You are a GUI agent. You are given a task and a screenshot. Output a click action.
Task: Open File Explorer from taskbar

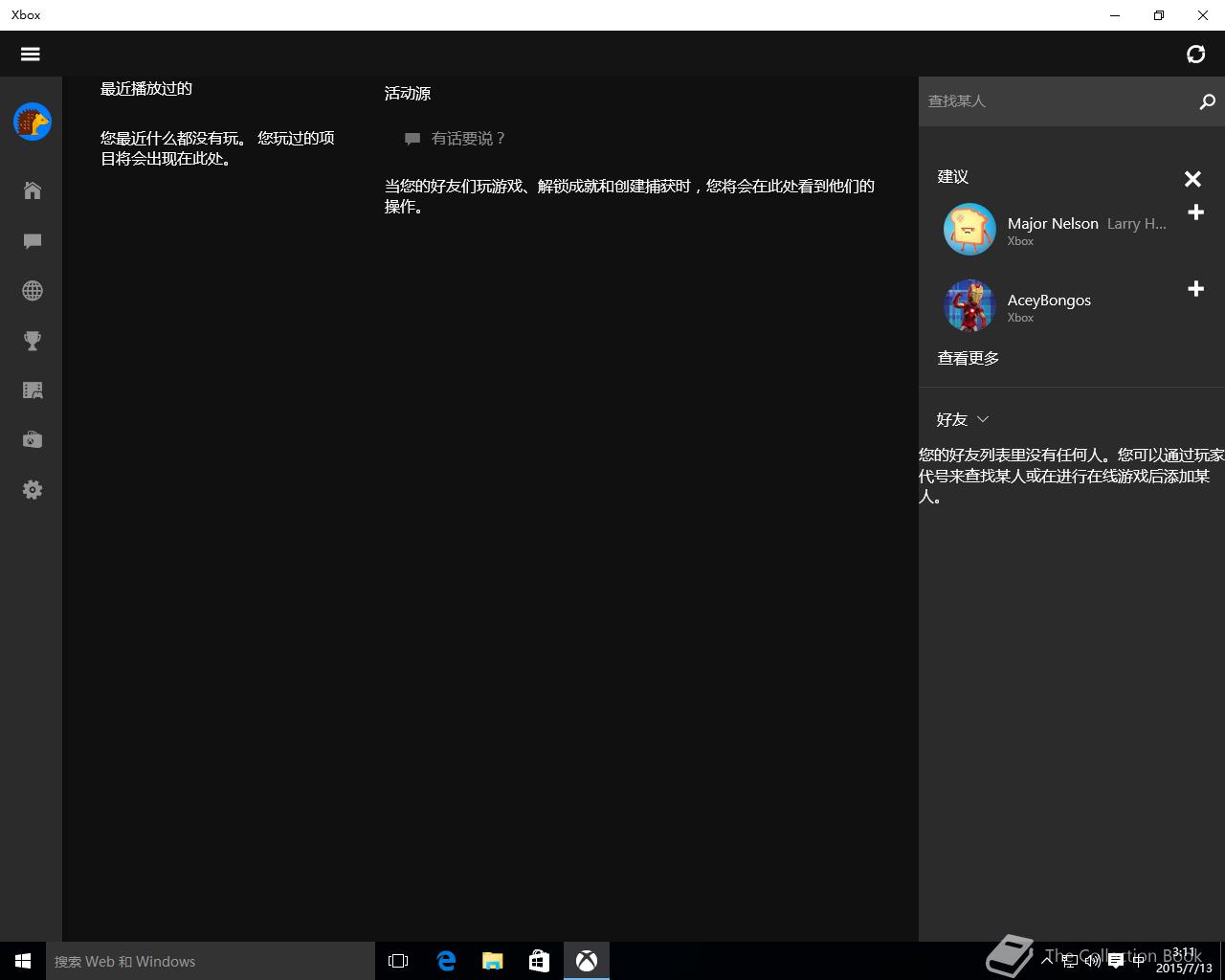click(493, 961)
